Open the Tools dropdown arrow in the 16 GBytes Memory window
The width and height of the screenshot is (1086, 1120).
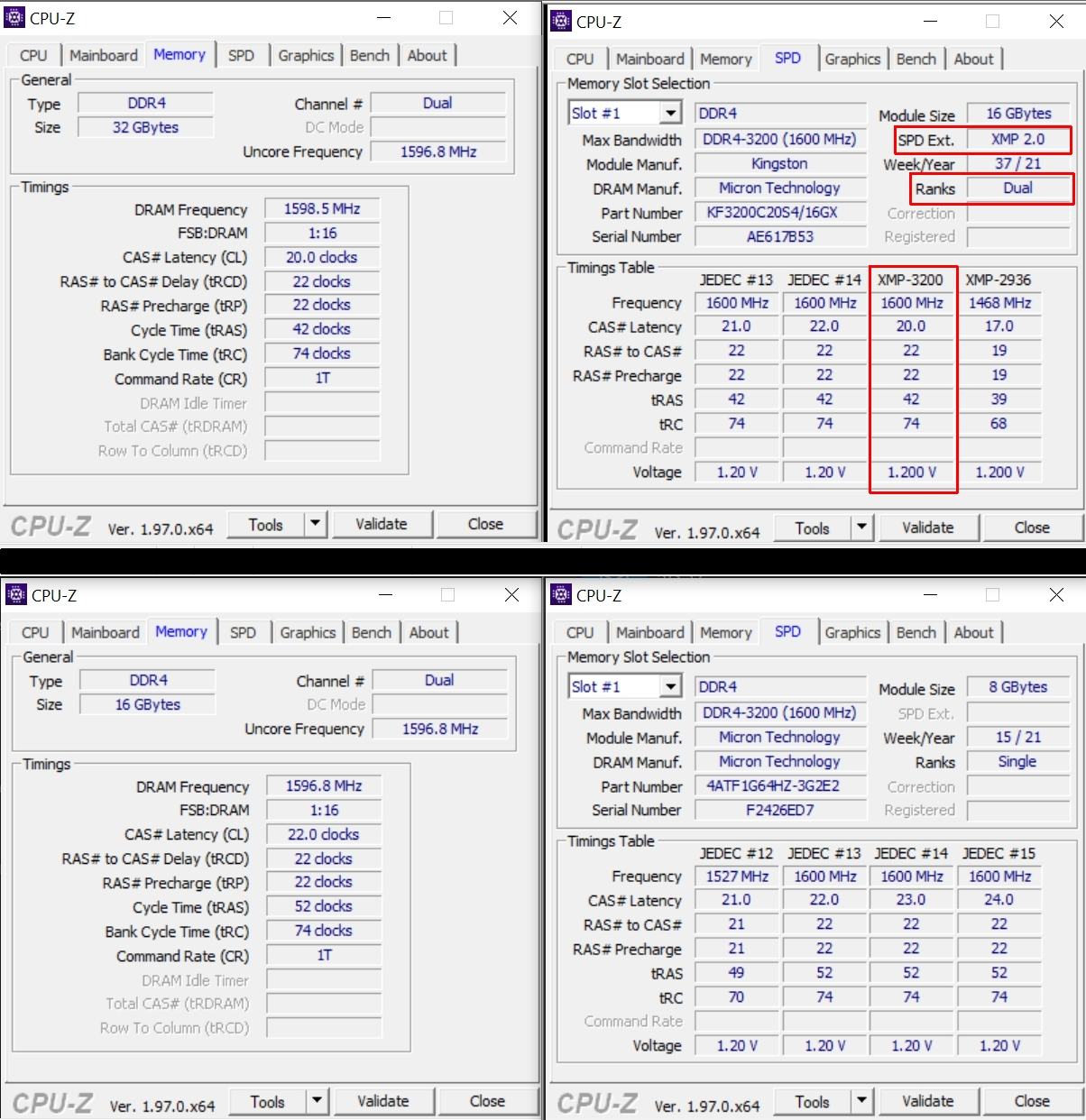click(x=318, y=1101)
